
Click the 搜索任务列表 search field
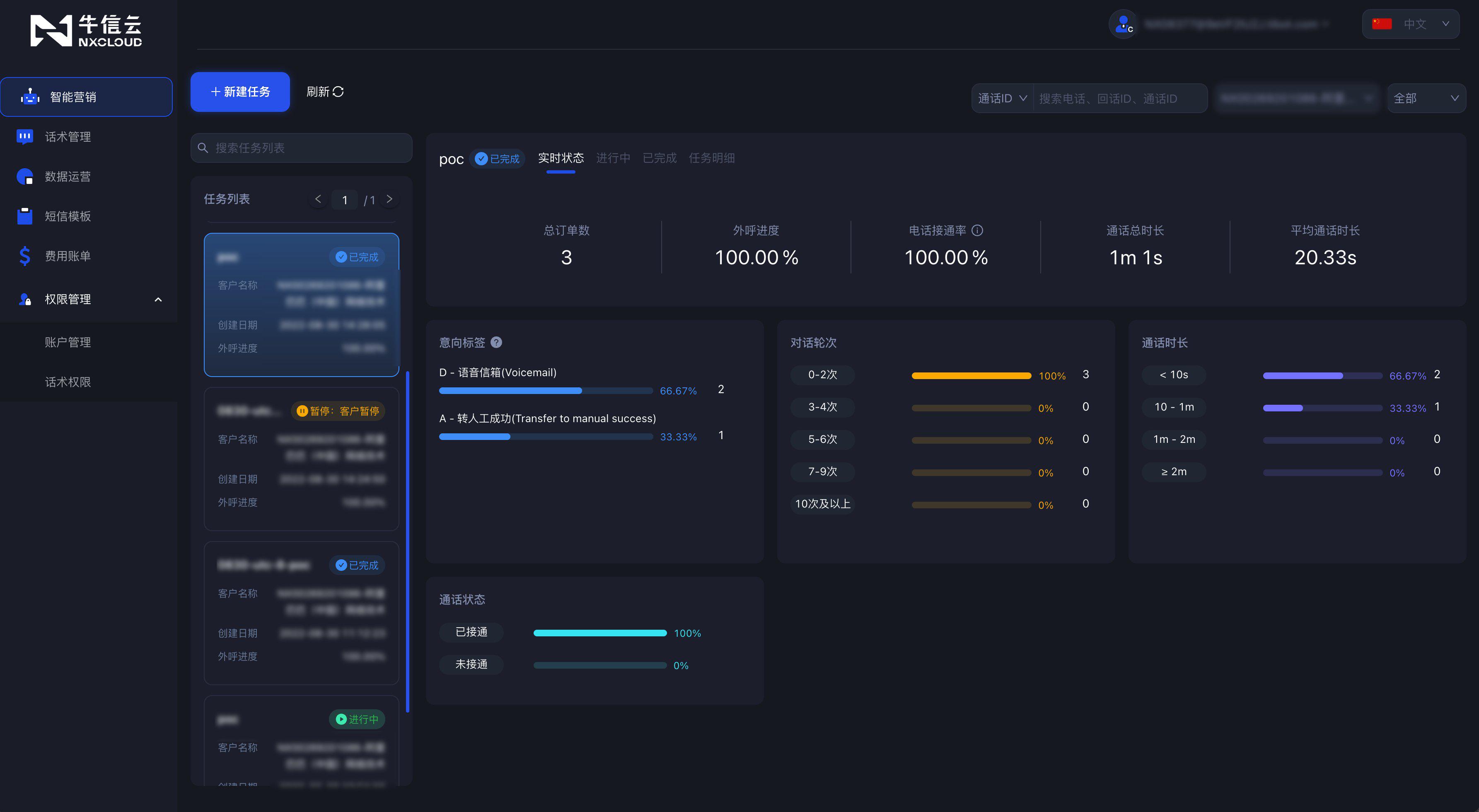[x=302, y=148]
